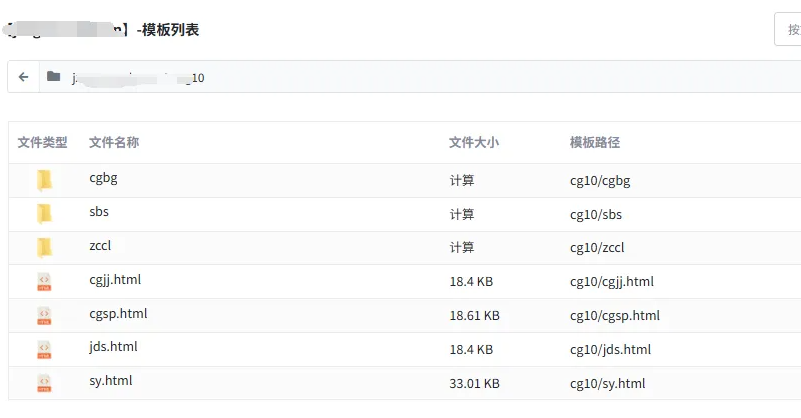Click the back arrow button

coord(23,77)
